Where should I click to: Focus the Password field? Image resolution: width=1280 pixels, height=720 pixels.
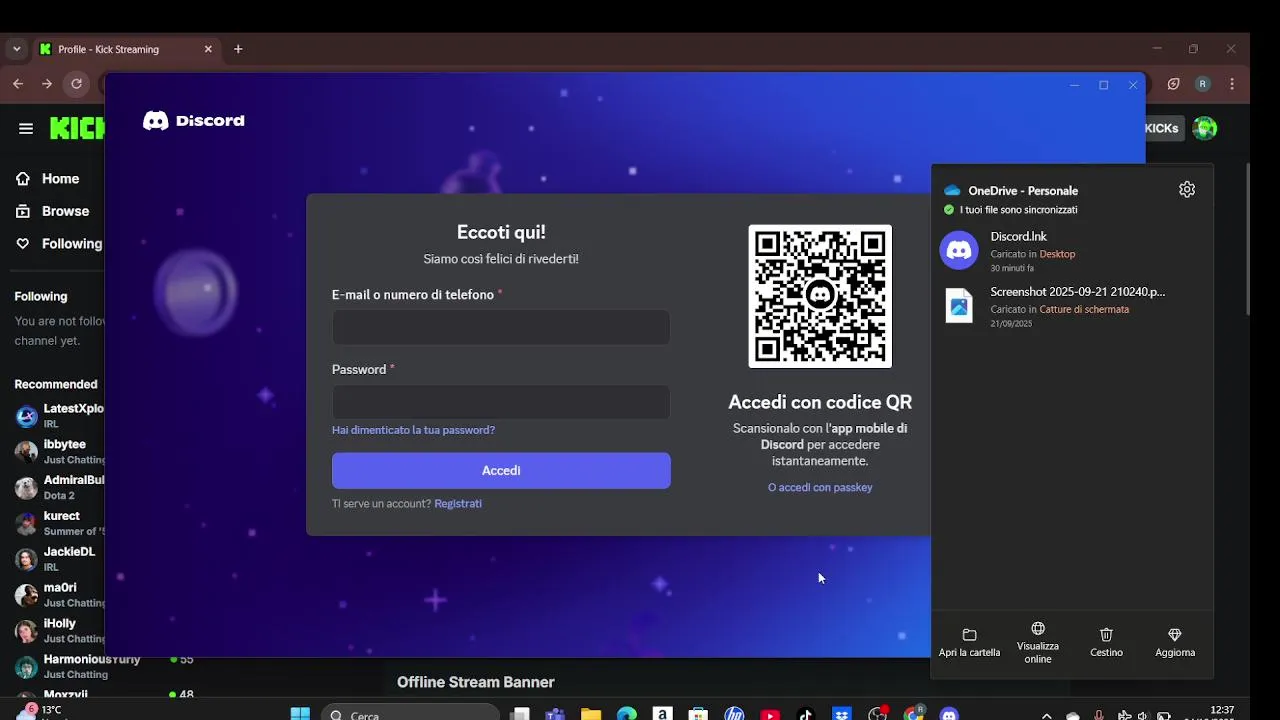pos(501,402)
